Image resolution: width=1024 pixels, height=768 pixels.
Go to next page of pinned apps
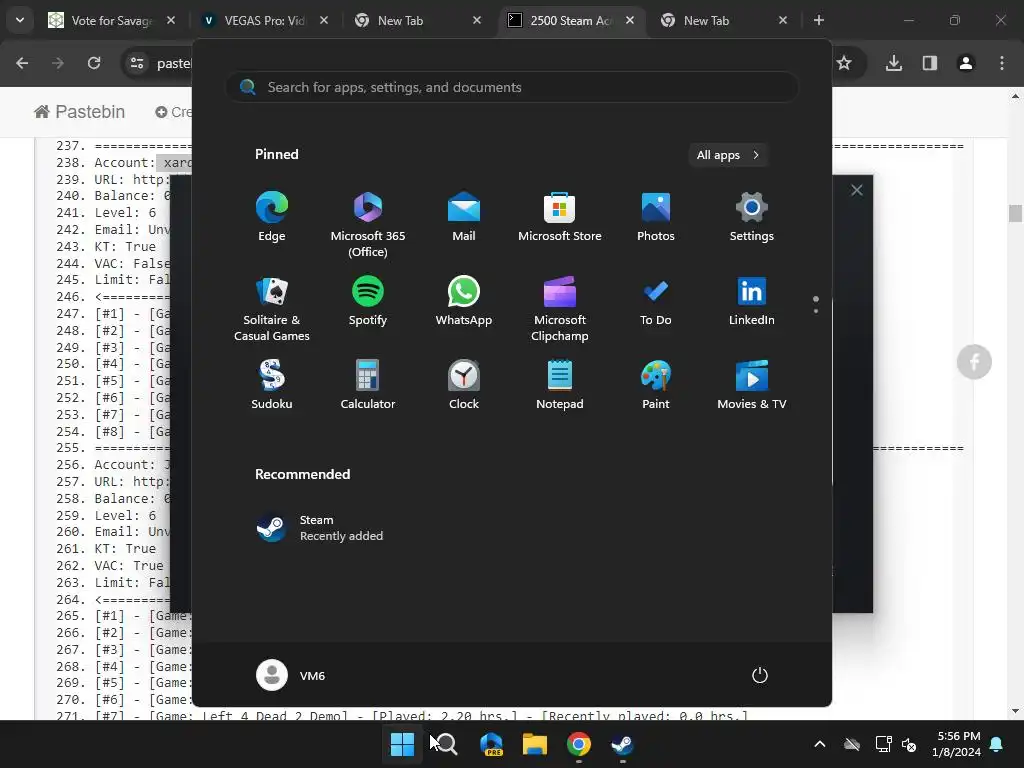tap(816, 311)
